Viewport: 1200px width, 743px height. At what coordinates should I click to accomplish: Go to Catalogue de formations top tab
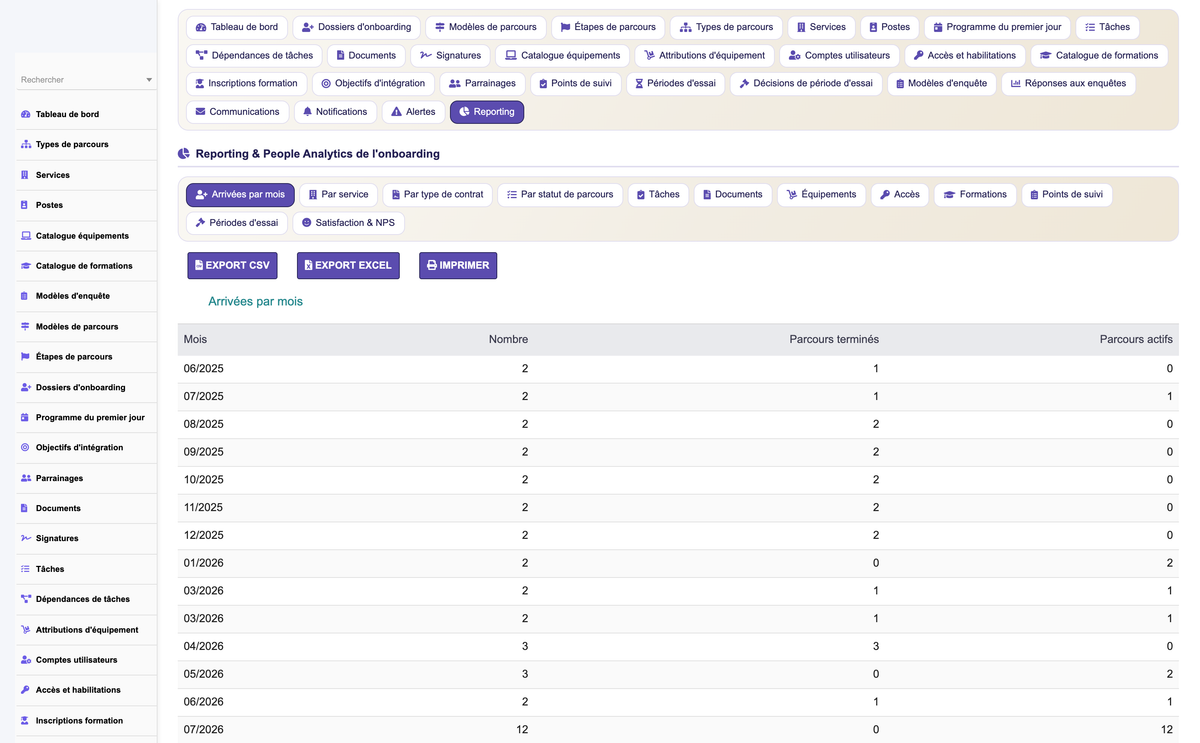1099,56
